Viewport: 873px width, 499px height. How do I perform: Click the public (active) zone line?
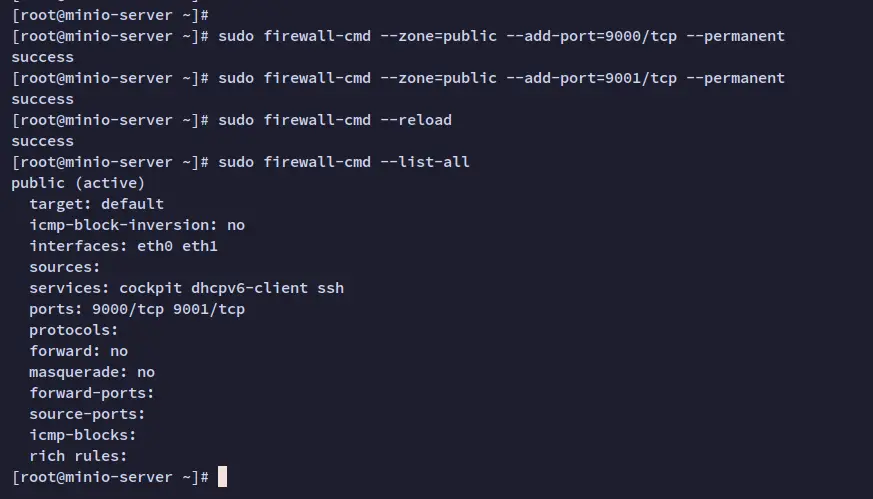click(78, 183)
